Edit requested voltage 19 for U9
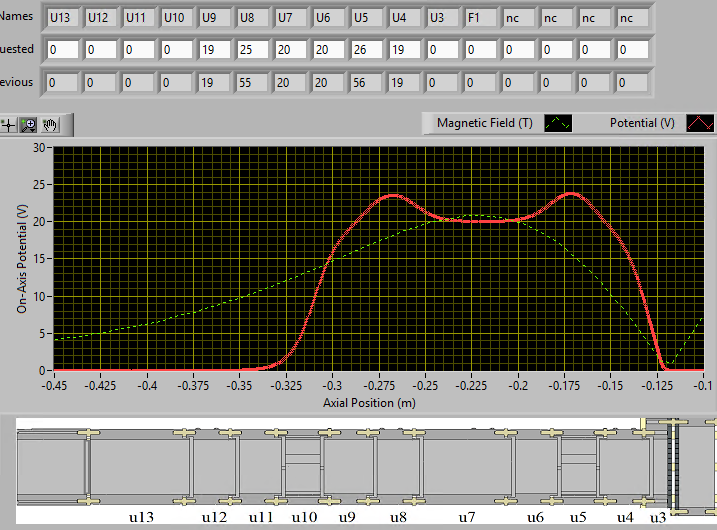This screenshot has width=717, height=530. (x=214, y=49)
